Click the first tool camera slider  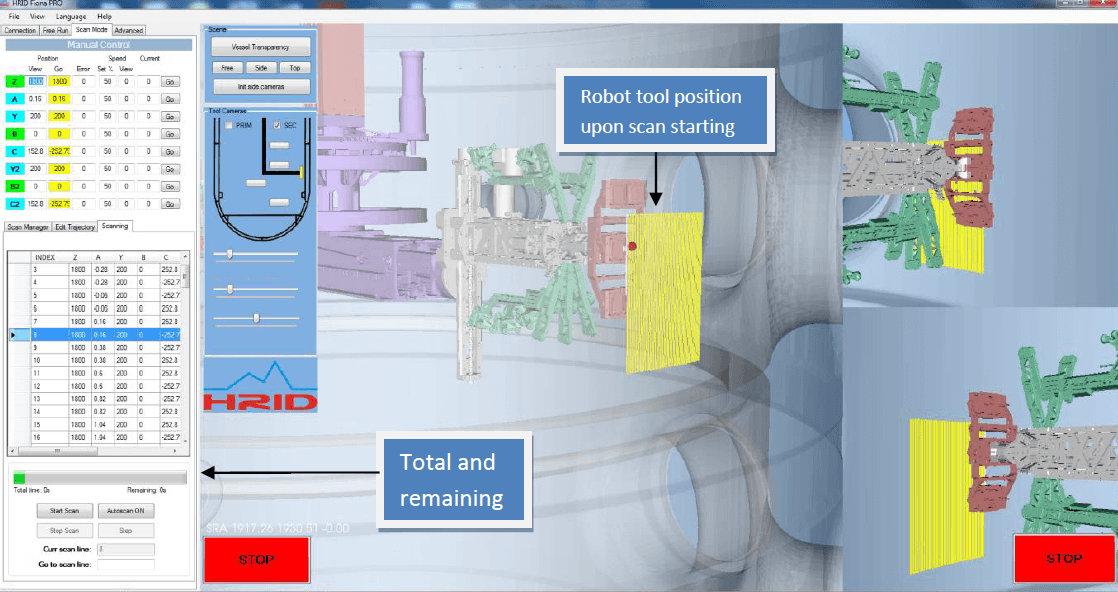[x=230, y=255]
